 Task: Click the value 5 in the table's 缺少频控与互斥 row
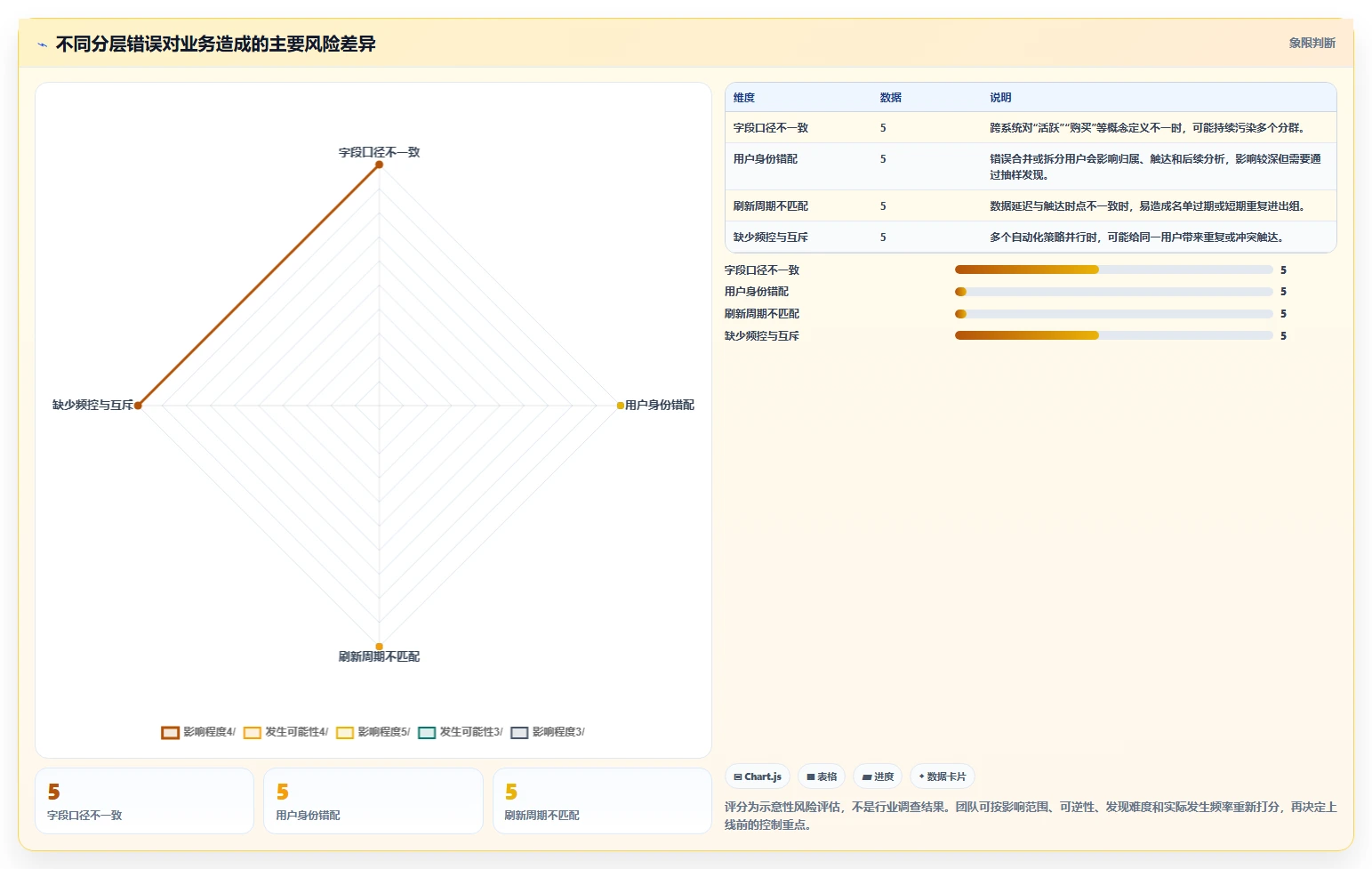pyautogui.click(x=883, y=237)
